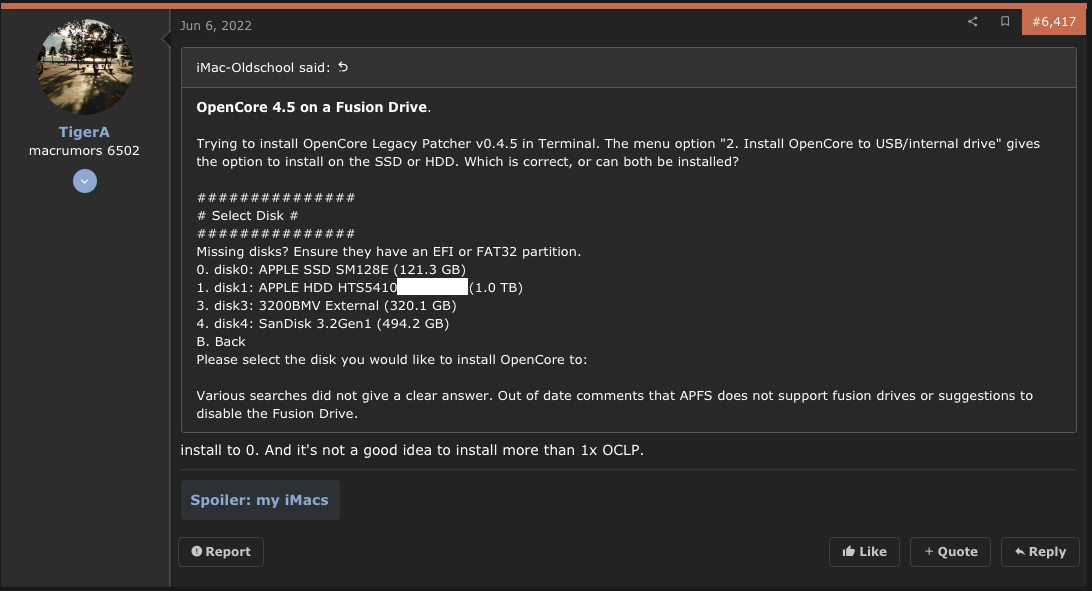Bookmark this post with the bookmark icon

pyautogui.click(x=1005, y=21)
